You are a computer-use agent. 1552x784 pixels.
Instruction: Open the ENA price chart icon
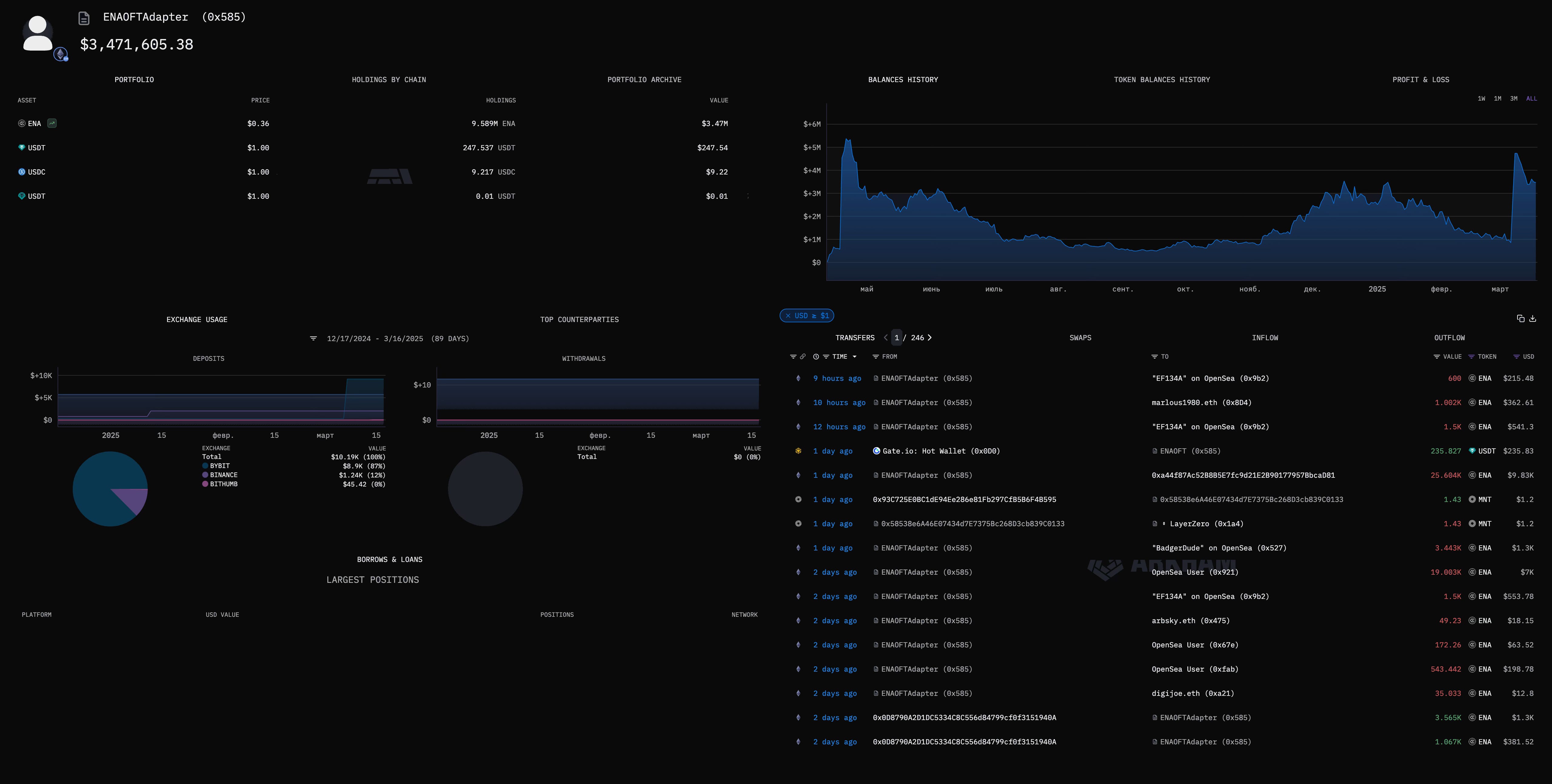pos(52,123)
